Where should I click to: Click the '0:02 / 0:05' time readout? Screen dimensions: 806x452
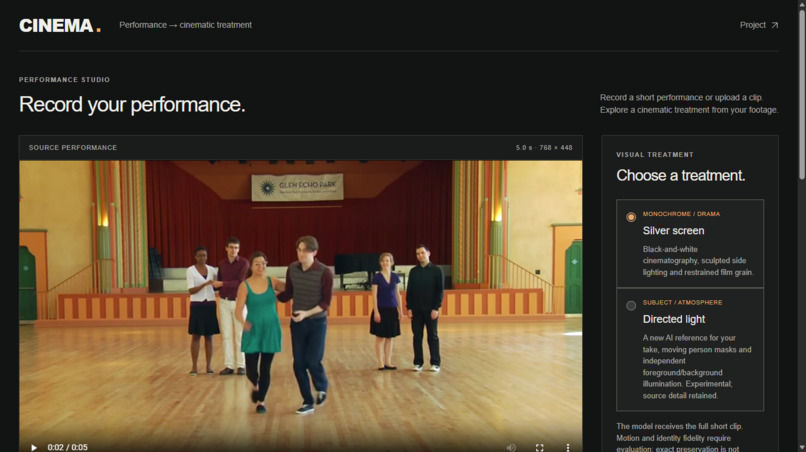point(67,447)
